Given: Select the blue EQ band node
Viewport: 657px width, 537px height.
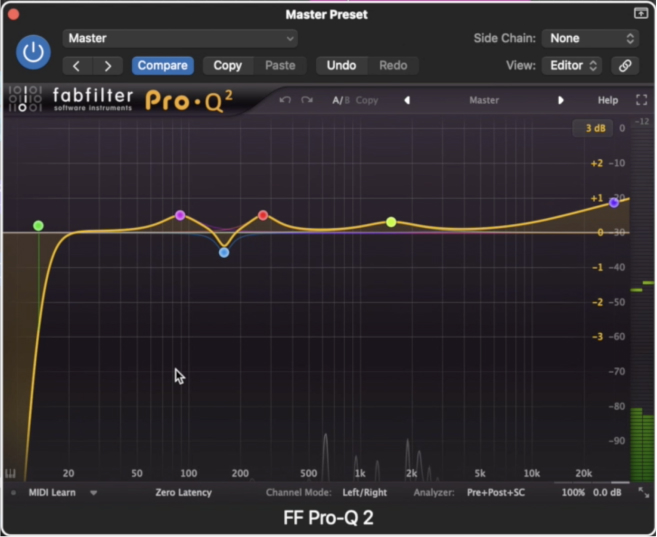Looking at the screenshot, I should [x=224, y=253].
